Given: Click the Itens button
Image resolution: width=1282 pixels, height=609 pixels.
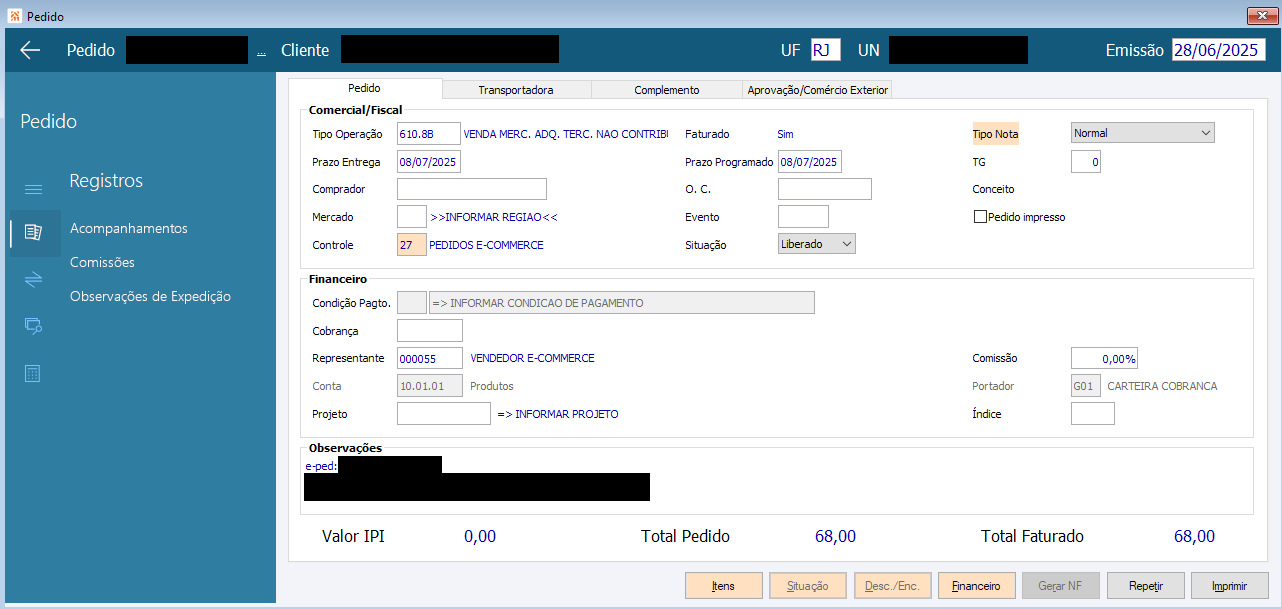Looking at the screenshot, I should (724, 585).
